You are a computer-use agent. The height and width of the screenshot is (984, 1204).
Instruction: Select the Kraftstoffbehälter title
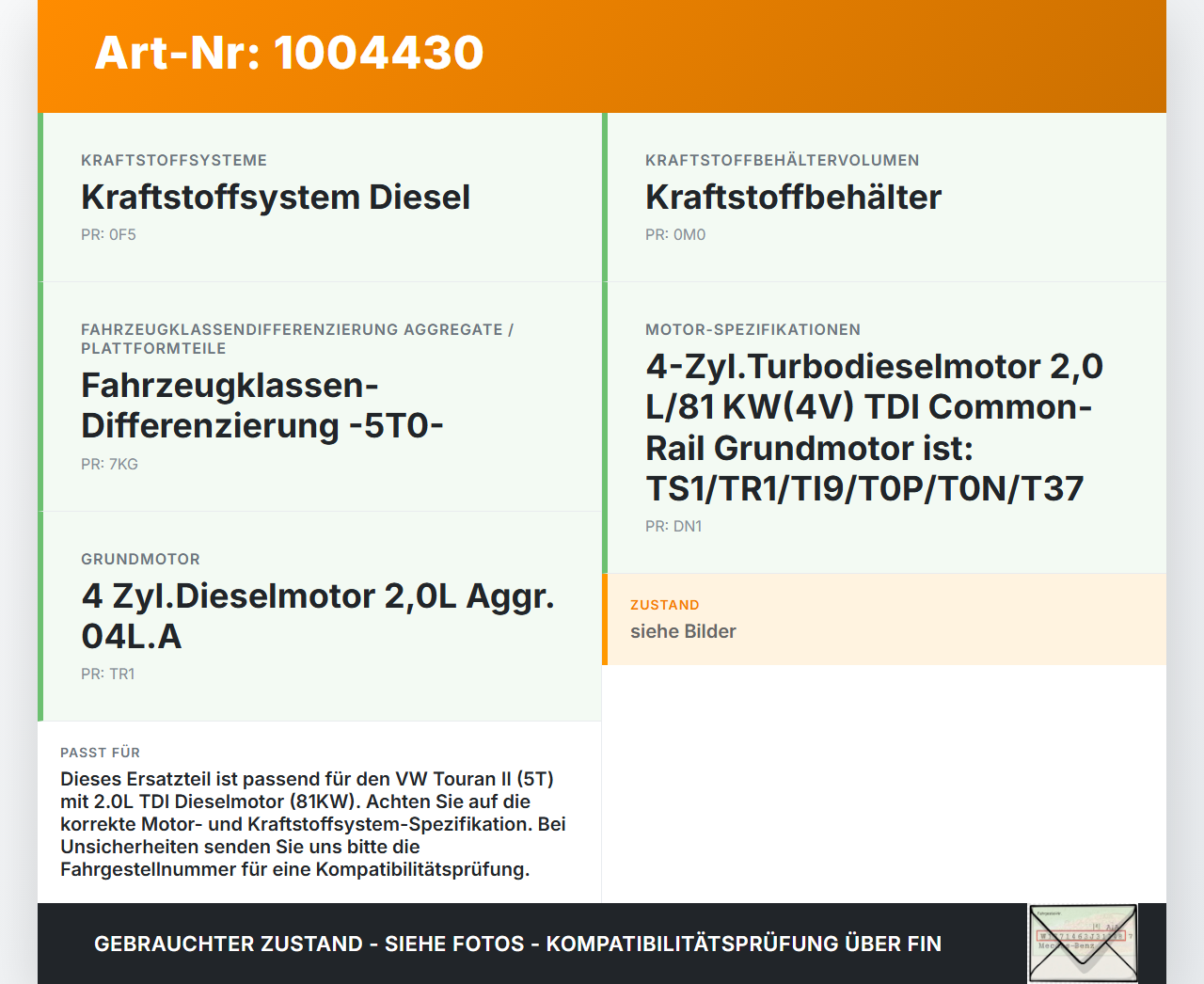793,198
